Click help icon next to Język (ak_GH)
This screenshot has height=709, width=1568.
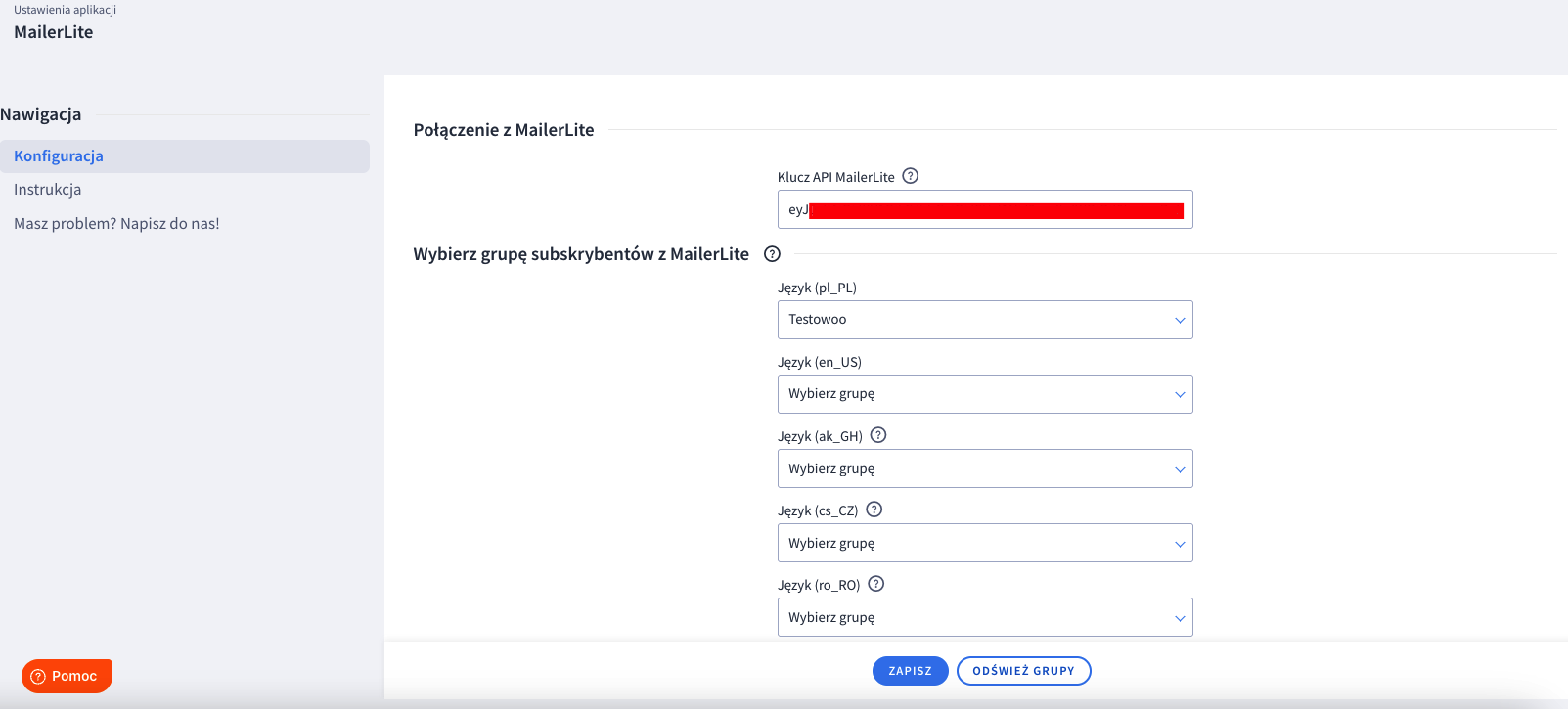coord(878,435)
